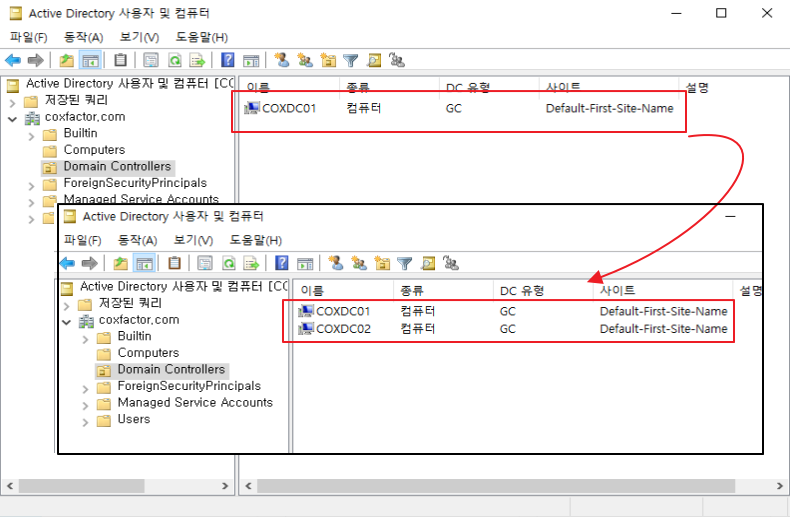Refresh the view from the main window toolbar
The image size is (790, 517).
(174, 61)
